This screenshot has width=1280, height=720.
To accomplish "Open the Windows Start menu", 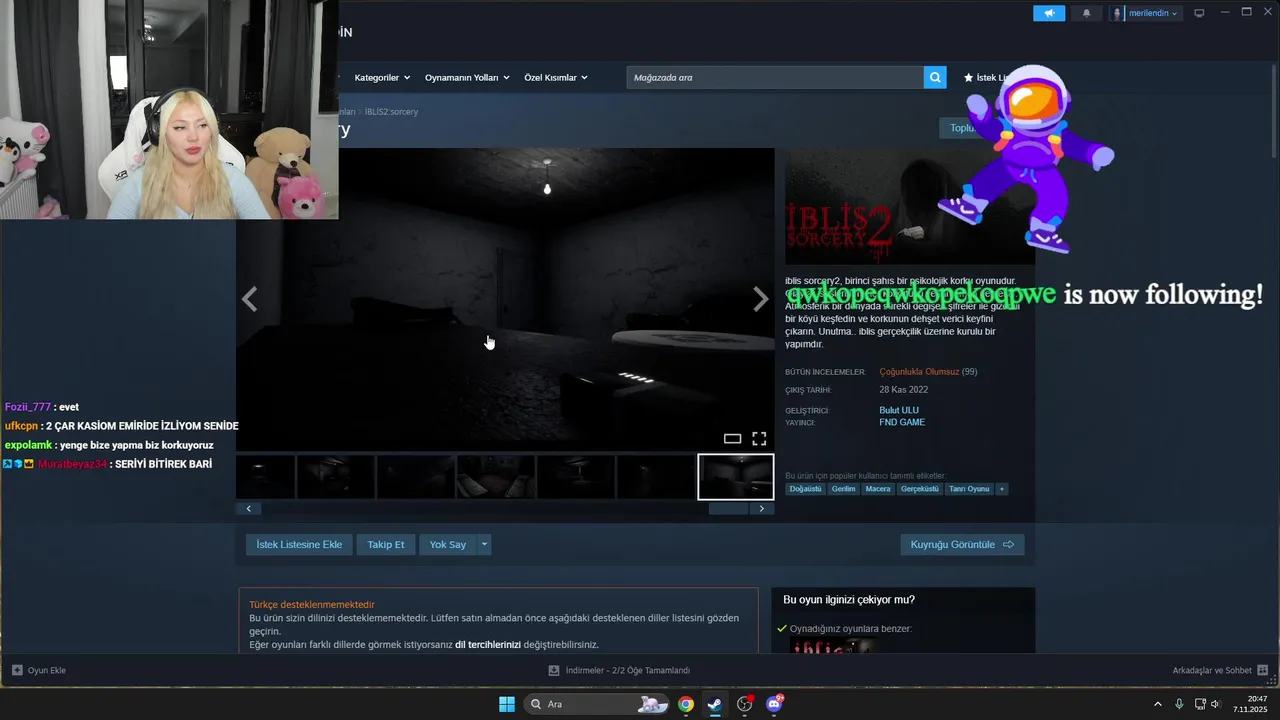I will point(507,704).
